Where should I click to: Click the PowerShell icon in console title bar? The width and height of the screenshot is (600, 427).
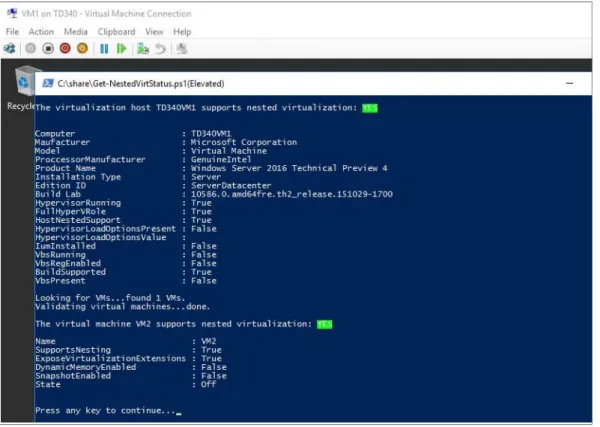click(48, 83)
